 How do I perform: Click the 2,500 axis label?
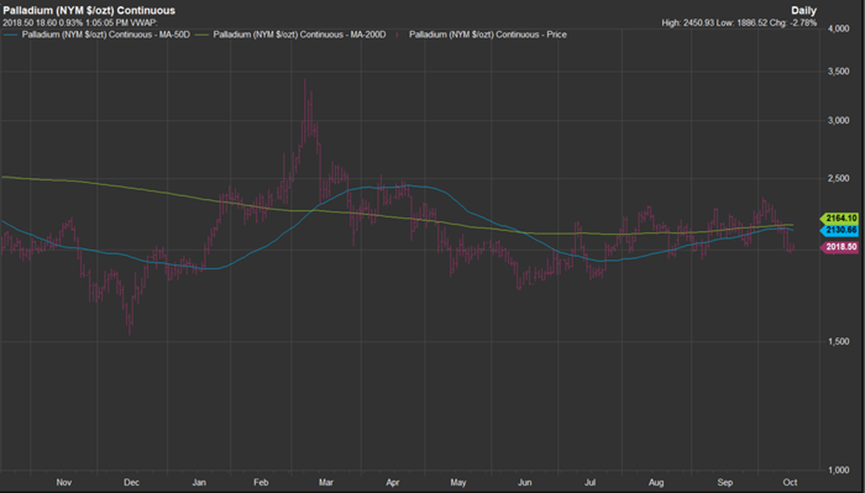click(839, 179)
